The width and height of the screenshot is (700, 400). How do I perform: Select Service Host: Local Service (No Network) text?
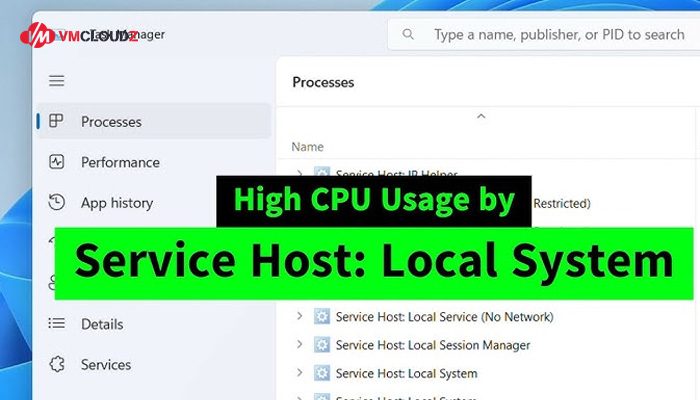click(x=444, y=317)
